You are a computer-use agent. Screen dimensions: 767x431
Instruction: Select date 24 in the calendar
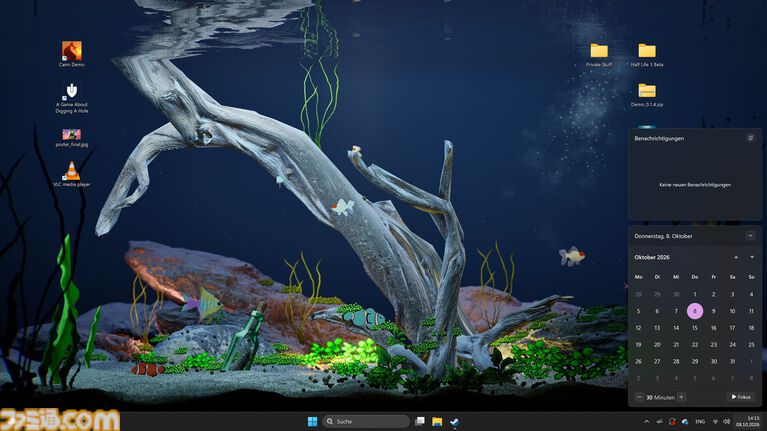pos(732,344)
